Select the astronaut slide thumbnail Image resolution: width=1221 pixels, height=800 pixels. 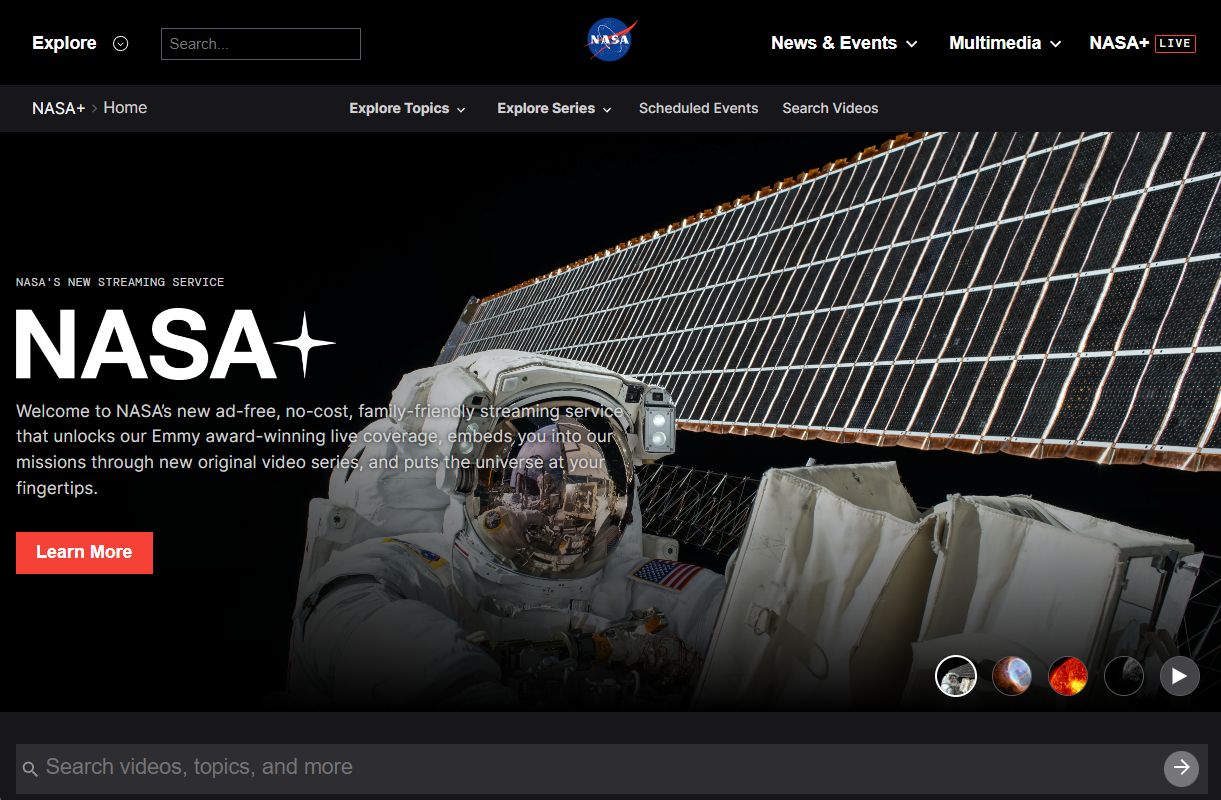tap(956, 676)
